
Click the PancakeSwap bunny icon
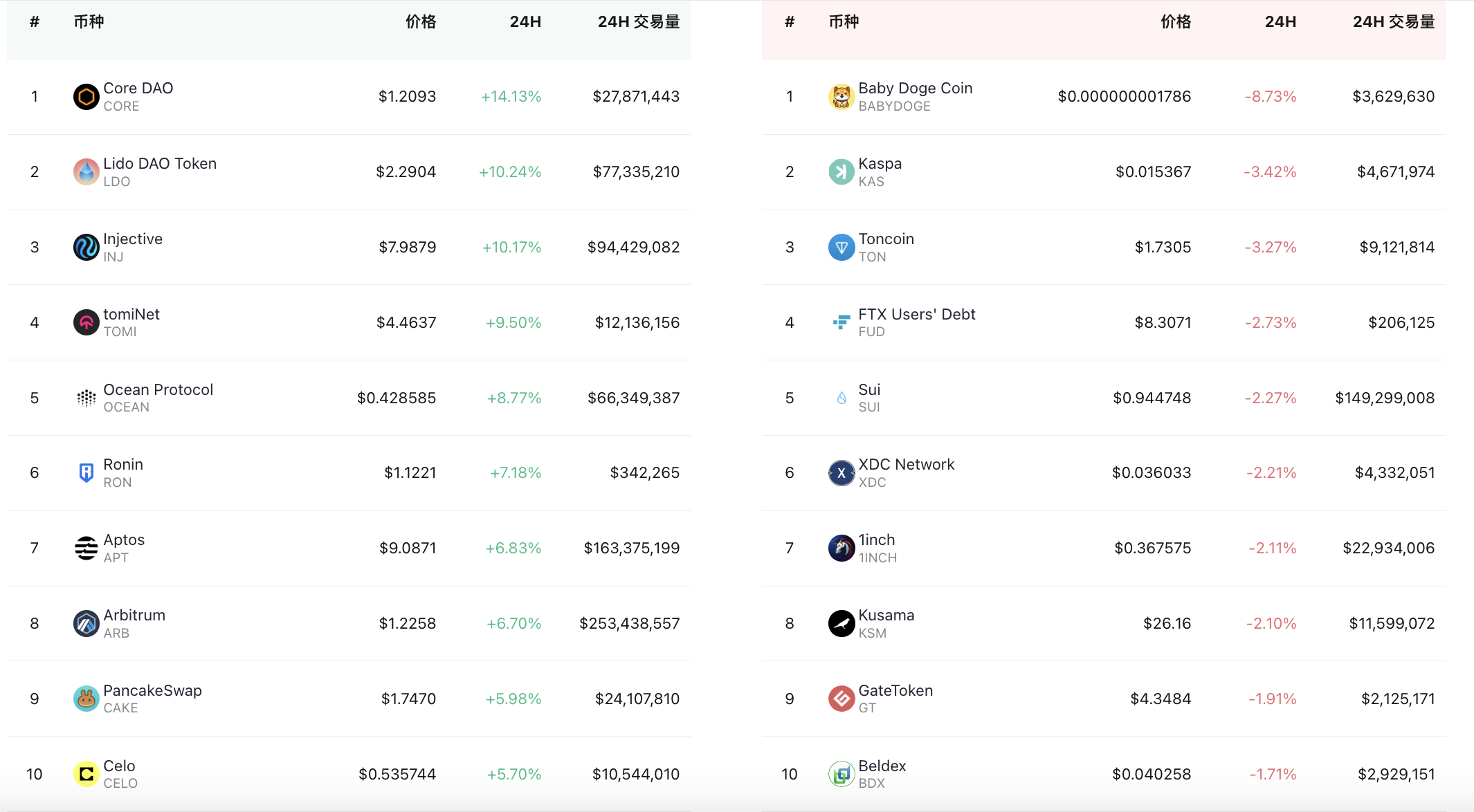coord(87,699)
